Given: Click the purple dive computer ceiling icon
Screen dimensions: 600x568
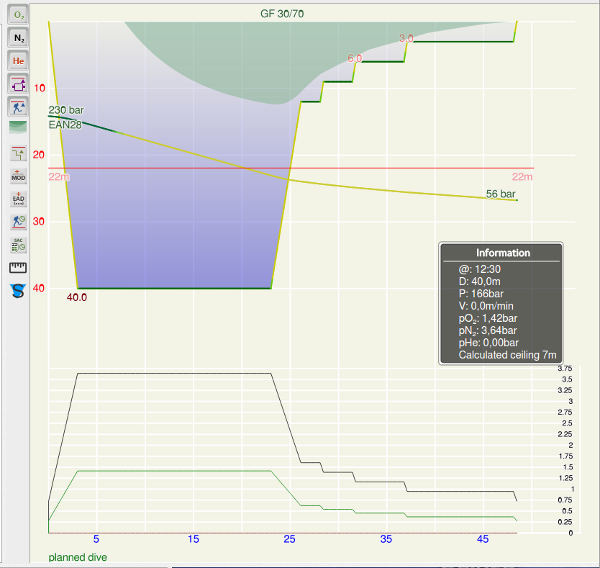Looking at the screenshot, I should pos(18,83).
